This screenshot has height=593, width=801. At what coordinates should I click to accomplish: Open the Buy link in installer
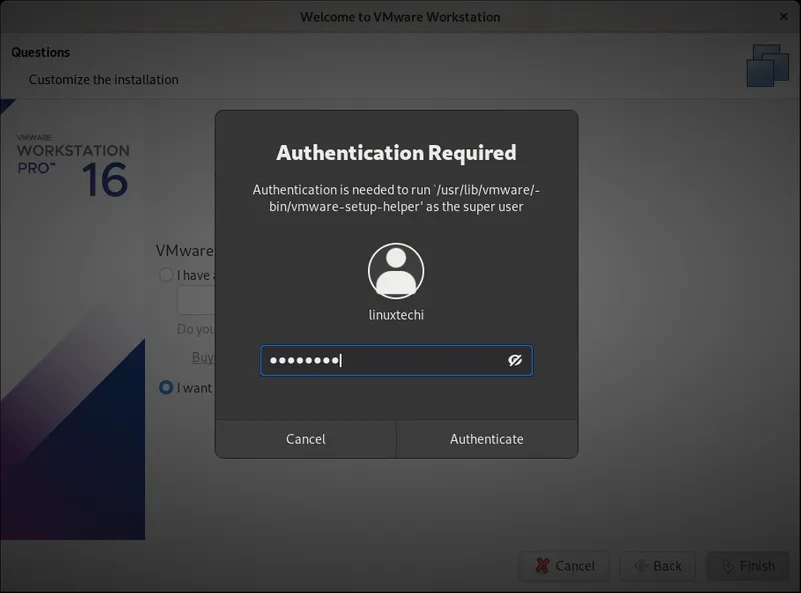(x=203, y=357)
